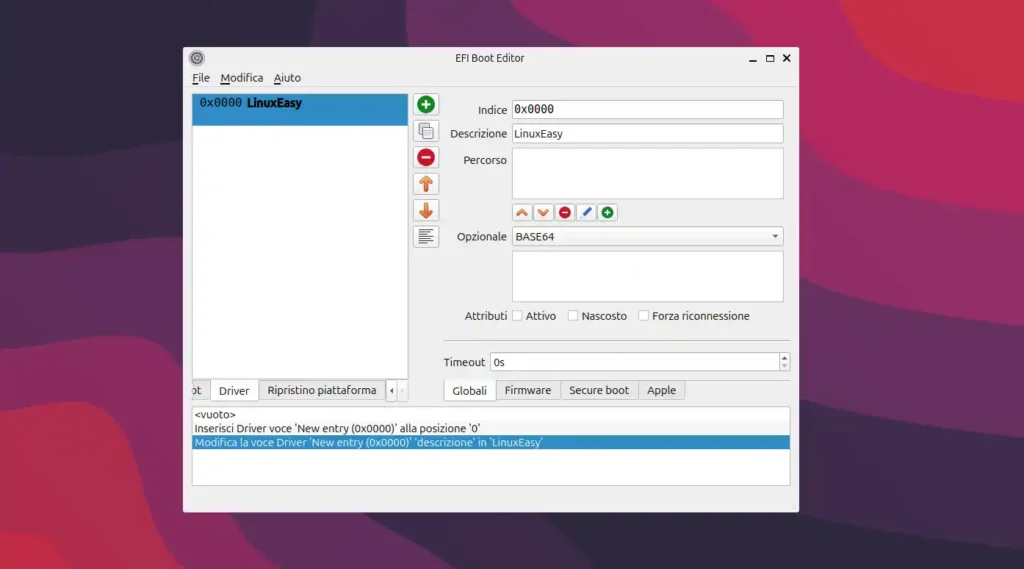Switch to the Ripristino piattaforma tab
This screenshot has height=569, width=1024.
click(x=321, y=390)
